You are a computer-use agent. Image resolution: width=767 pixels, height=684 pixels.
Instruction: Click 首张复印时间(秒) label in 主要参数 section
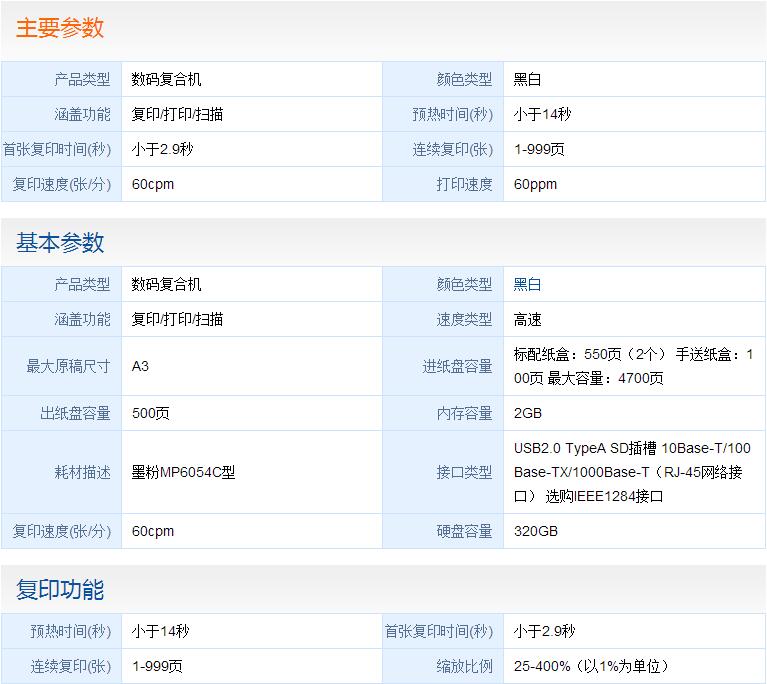point(57,149)
